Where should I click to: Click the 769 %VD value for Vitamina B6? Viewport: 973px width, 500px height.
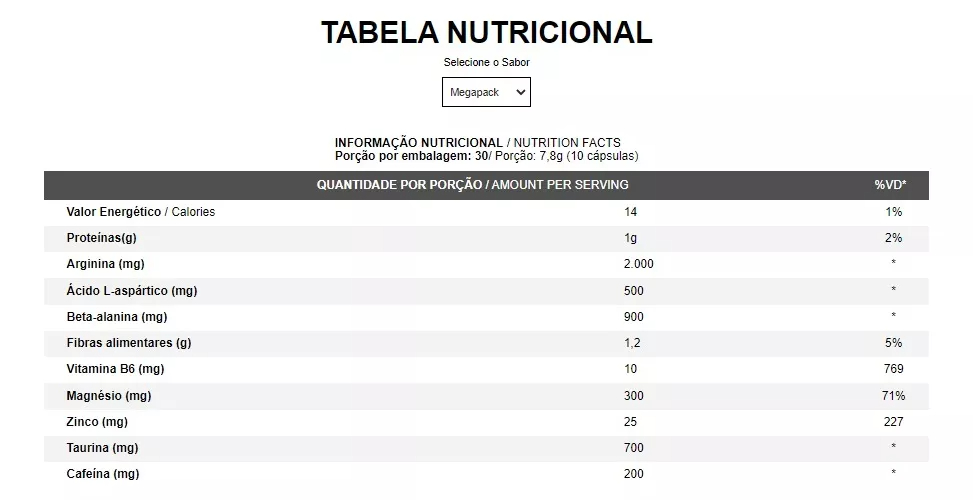(893, 369)
